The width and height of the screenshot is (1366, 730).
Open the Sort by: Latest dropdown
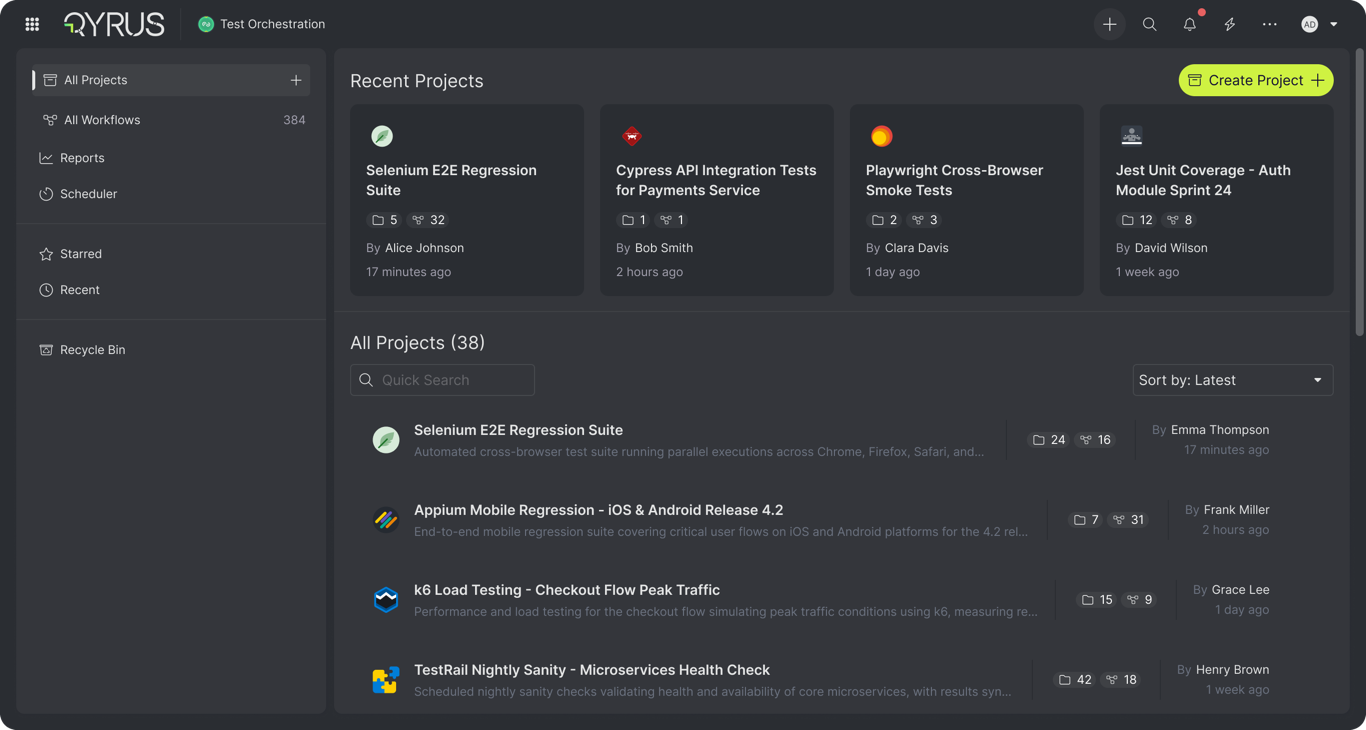point(1233,380)
